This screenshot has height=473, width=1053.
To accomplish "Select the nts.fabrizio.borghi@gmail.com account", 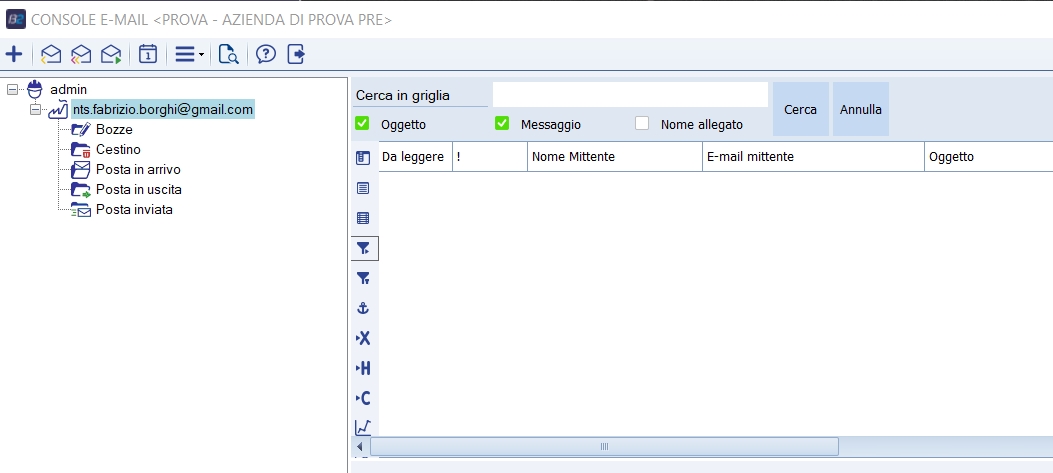I will pos(163,110).
